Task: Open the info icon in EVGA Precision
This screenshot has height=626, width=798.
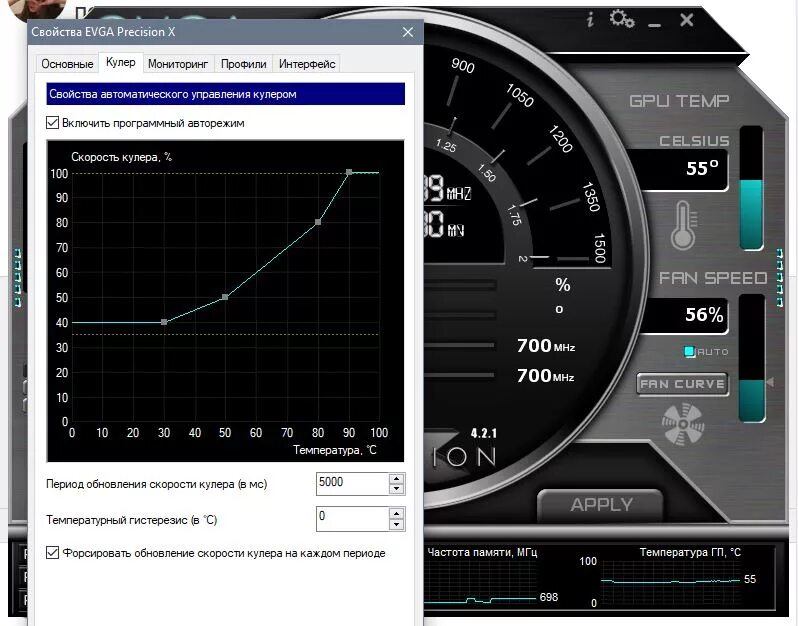Action: tap(590, 20)
